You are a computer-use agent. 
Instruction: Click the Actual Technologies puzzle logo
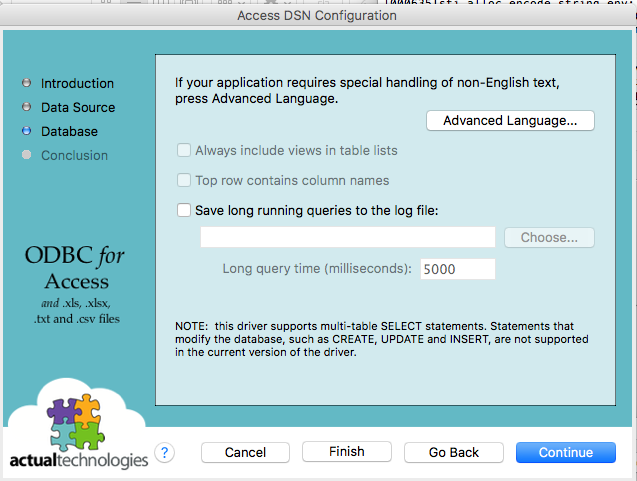point(76,423)
